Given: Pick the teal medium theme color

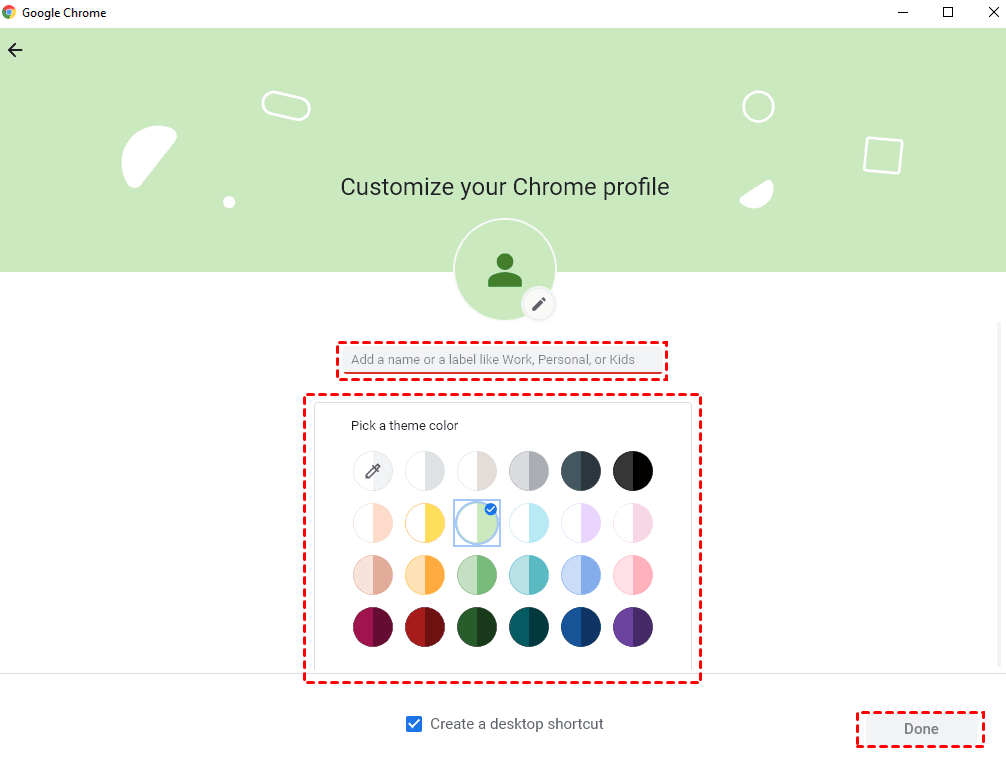Looking at the screenshot, I should pyautogui.click(x=529, y=575).
